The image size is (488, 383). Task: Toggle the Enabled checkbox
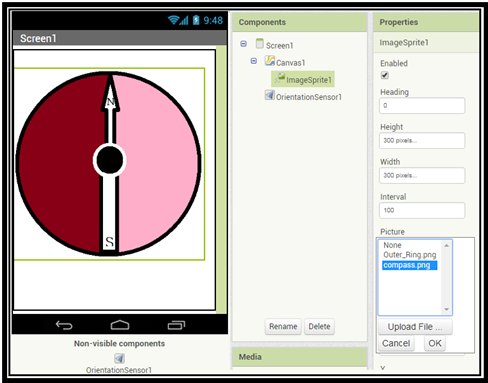[385, 75]
